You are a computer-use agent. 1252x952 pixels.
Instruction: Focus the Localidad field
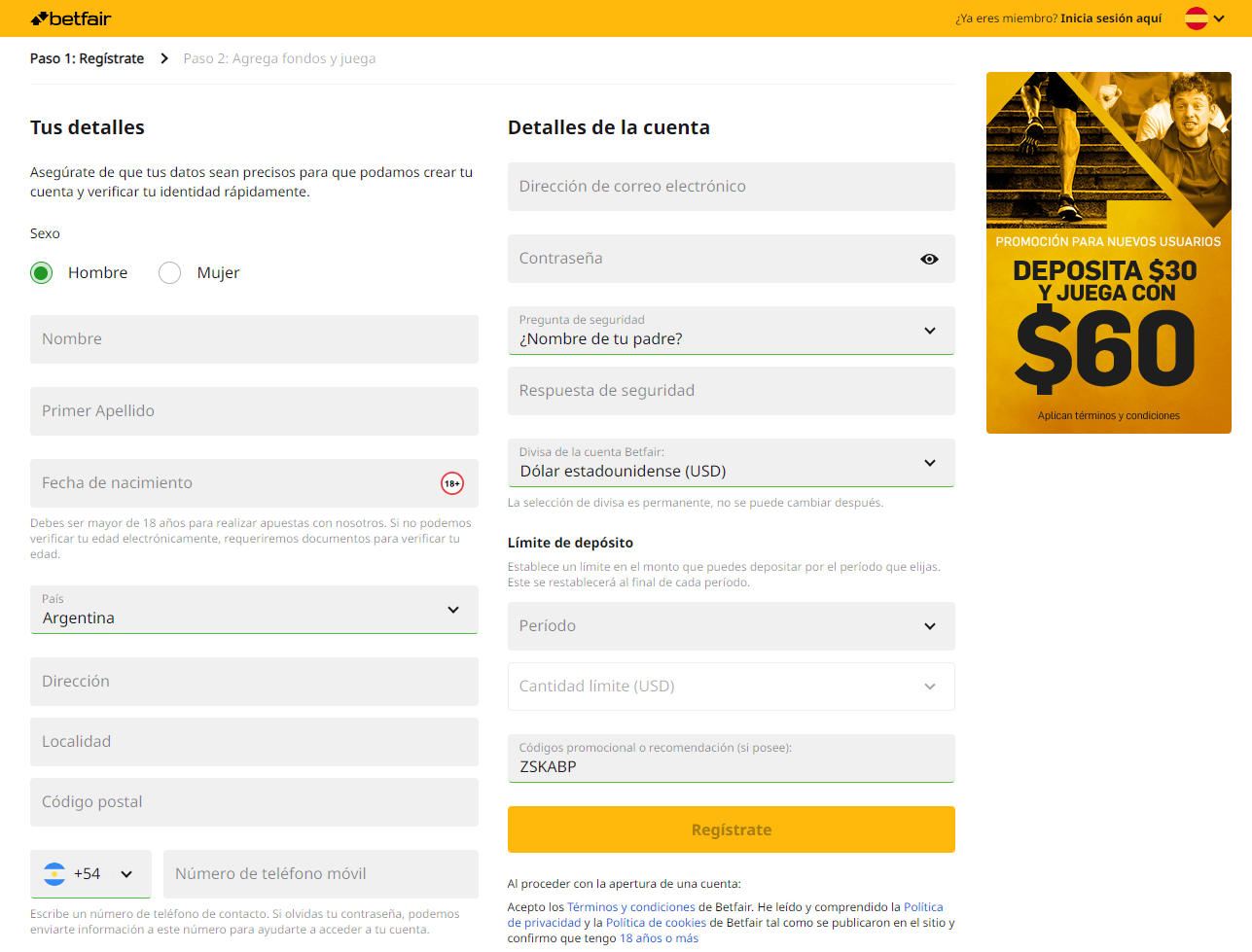[254, 742]
